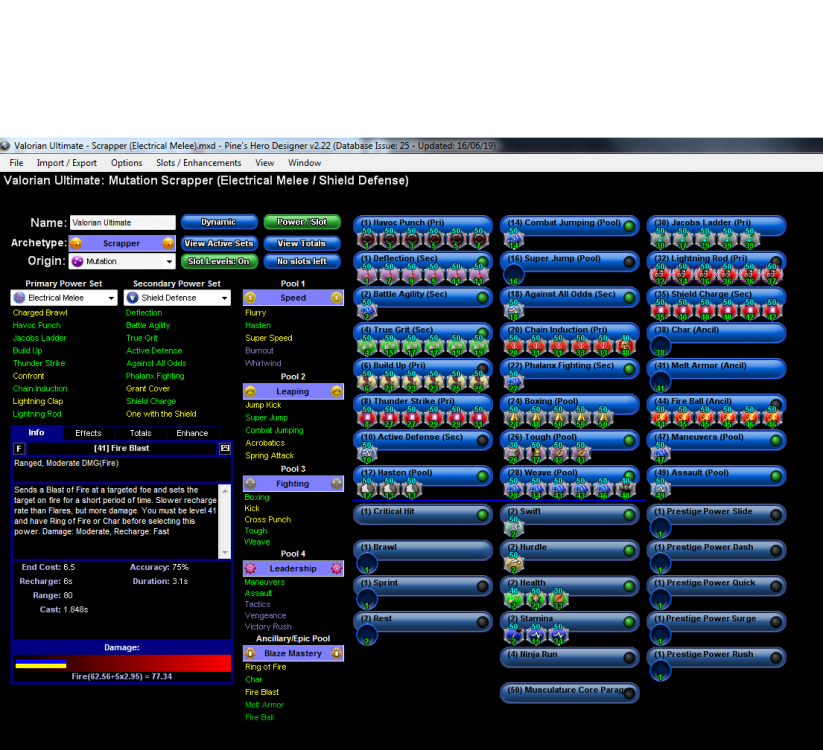The height and width of the screenshot is (750, 823).
Task: Click the left icon on Blaze Mastery header
Action: point(250,653)
